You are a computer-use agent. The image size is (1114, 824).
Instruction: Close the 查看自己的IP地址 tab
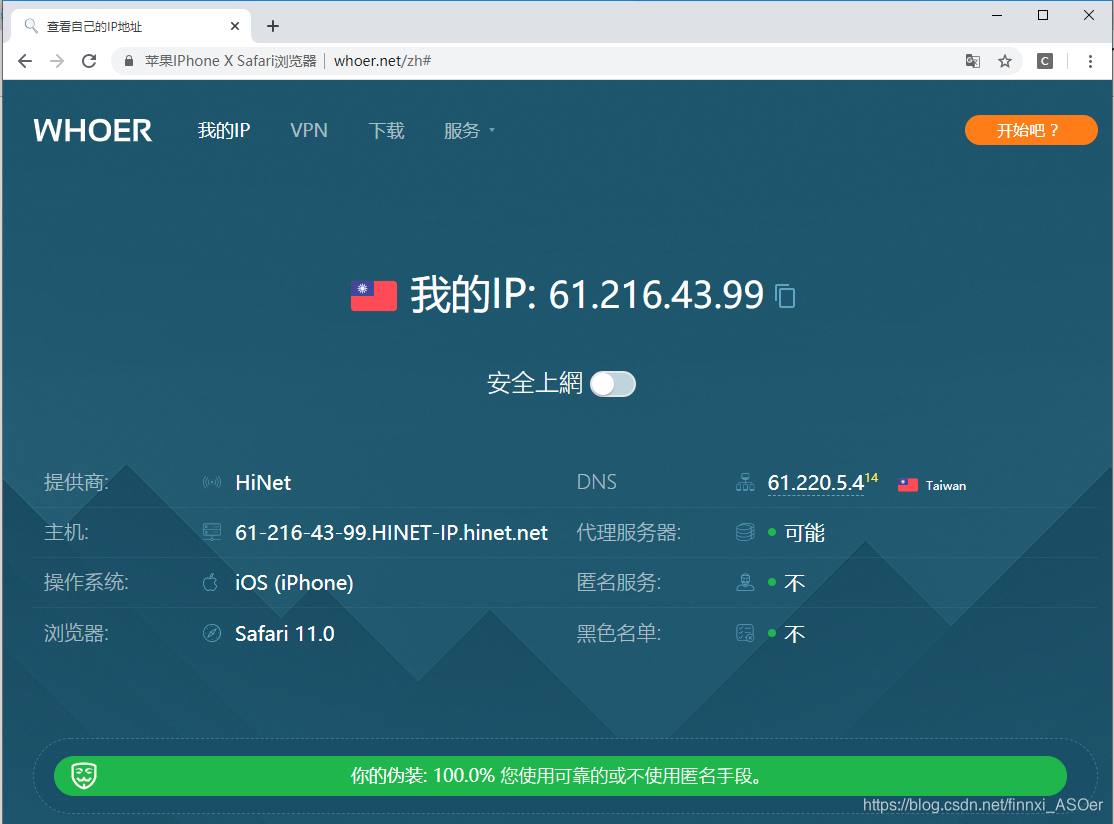(235, 26)
